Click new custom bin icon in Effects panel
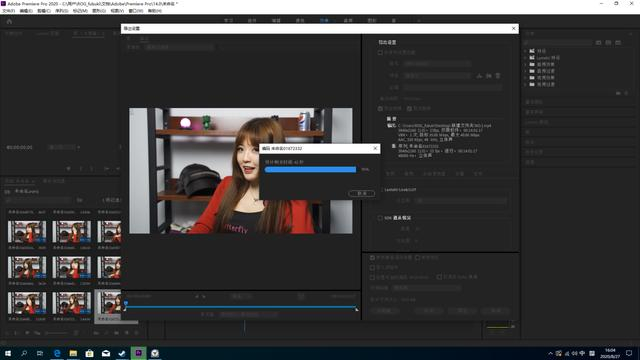Image resolution: width=640 pixels, height=360 pixels. pos(618,93)
